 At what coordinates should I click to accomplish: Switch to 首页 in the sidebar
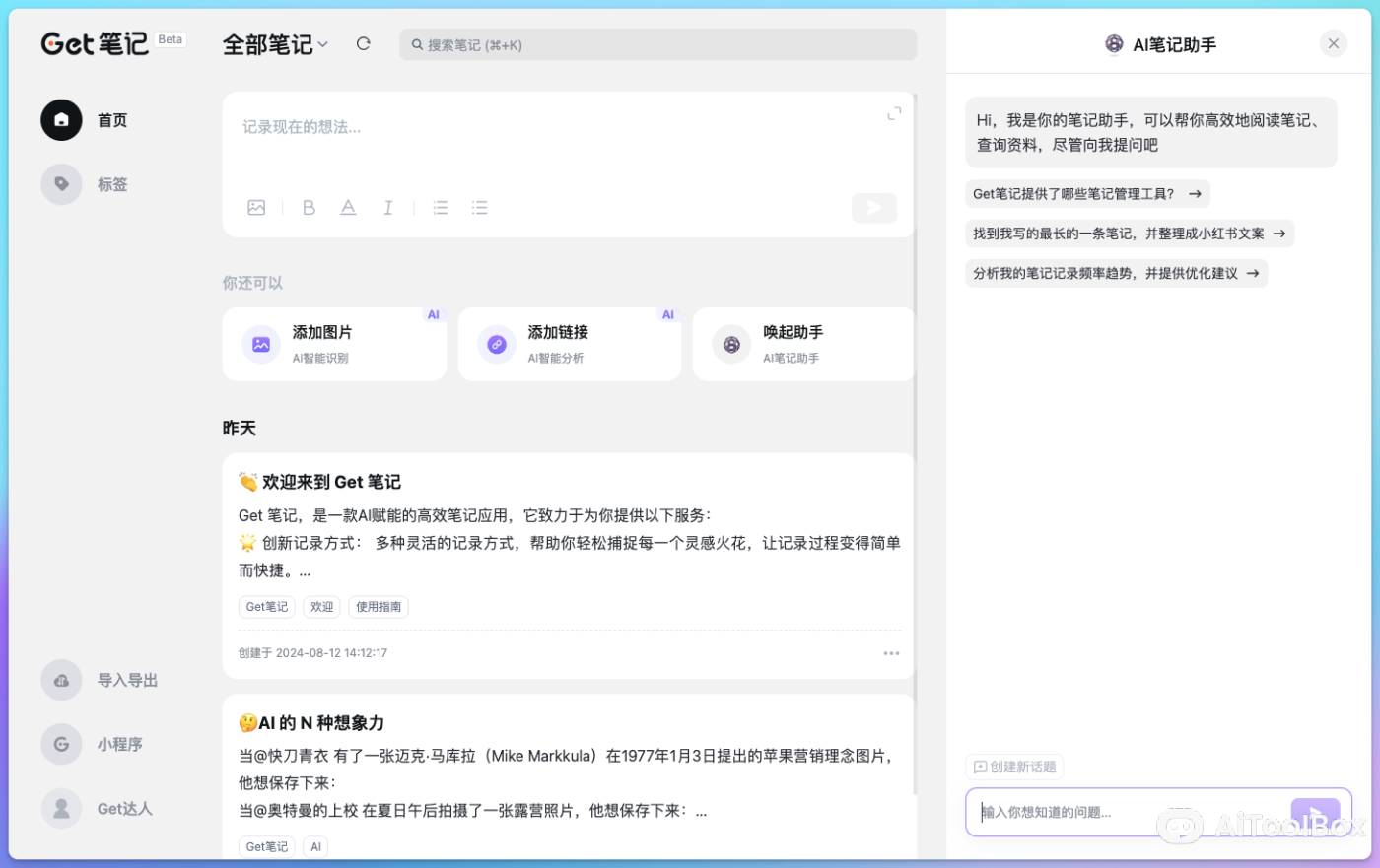61,119
